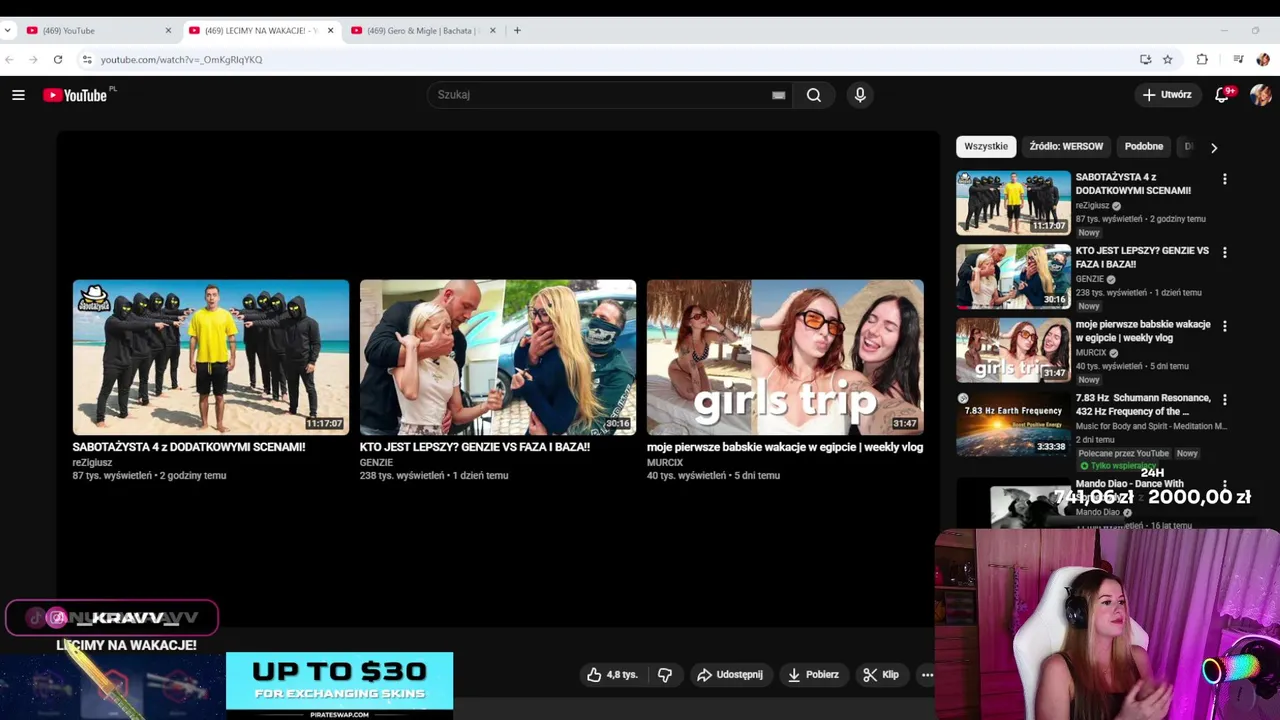Play end-screen SABOTAŻYSTA 4 video thumbnail

tap(211, 357)
